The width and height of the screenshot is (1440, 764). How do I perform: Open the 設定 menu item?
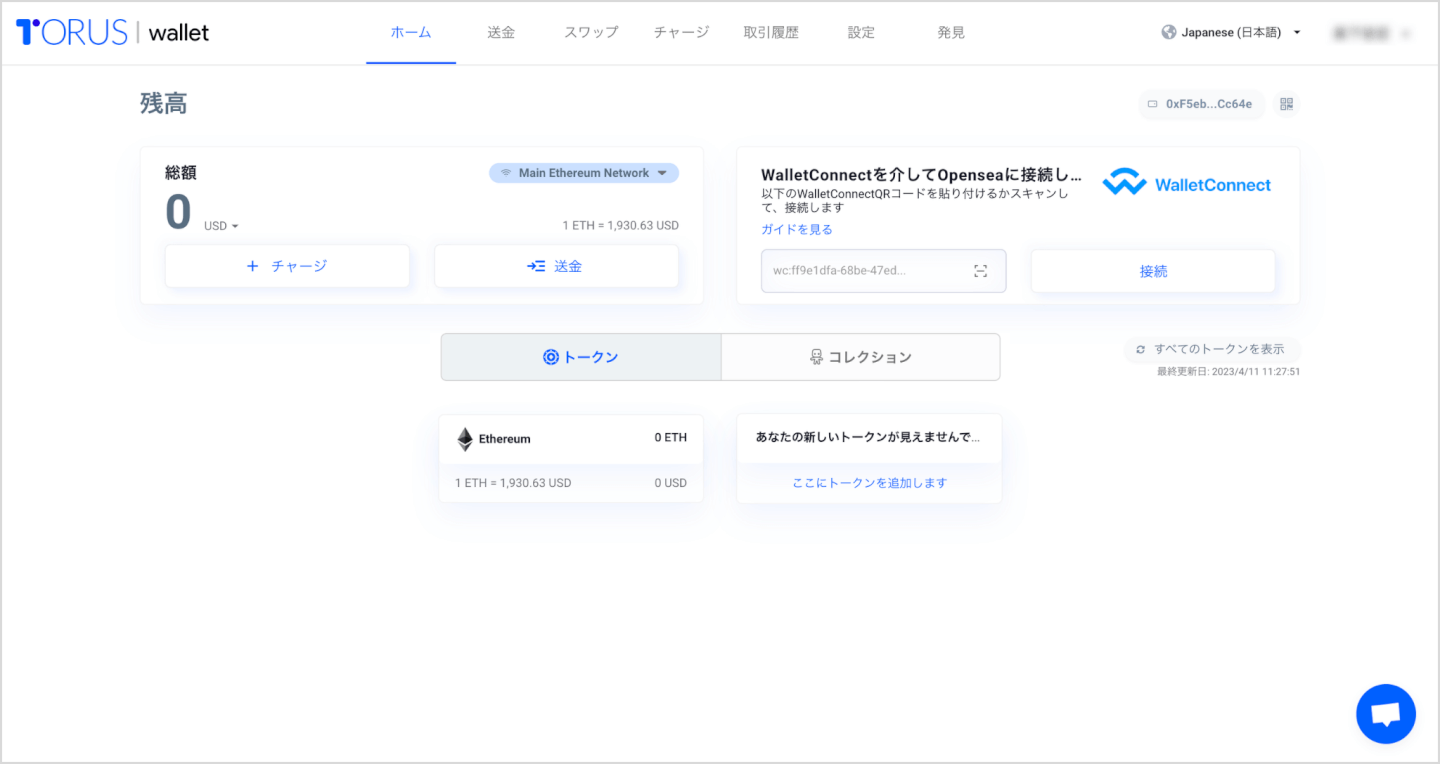[x=860, y=31]
